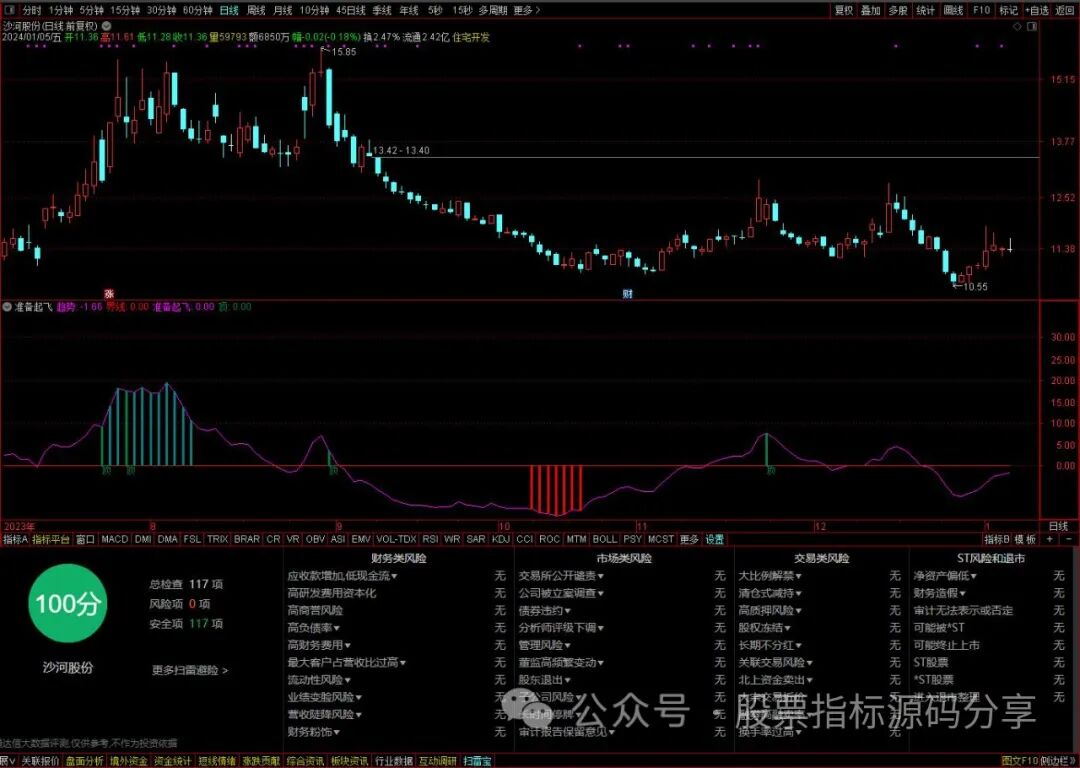Image resolution: width=1080 pixels, height=768 pixels.
Task: Open the 综合资讯 bottom tab
Action: click(x=304, y=761)
